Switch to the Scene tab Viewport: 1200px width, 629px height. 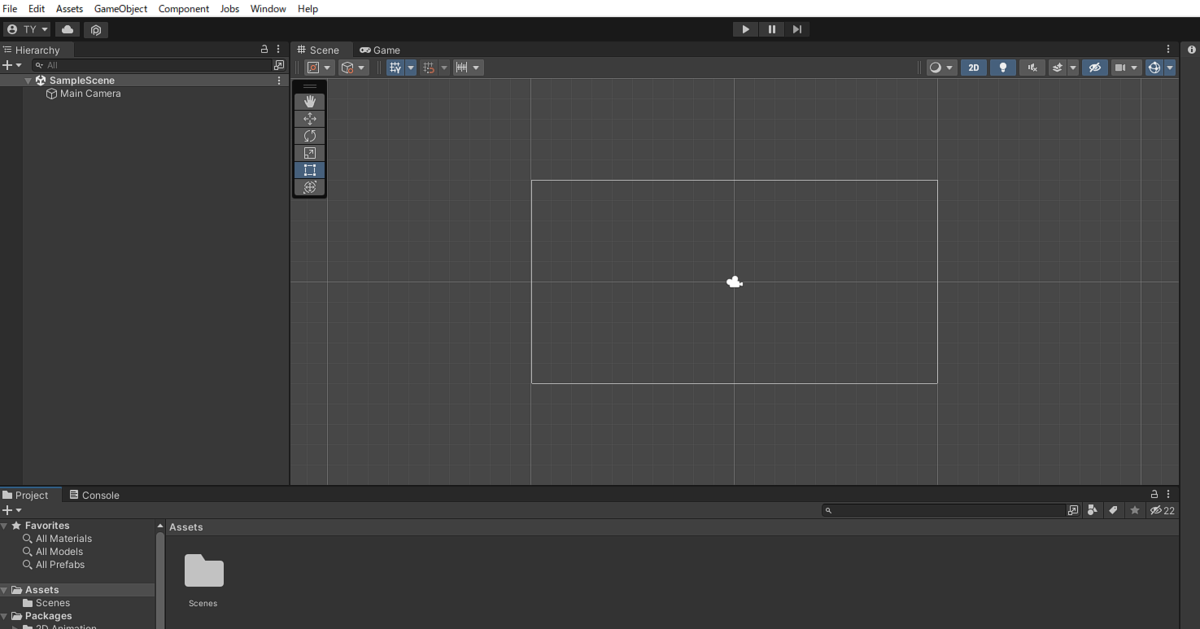318,49
